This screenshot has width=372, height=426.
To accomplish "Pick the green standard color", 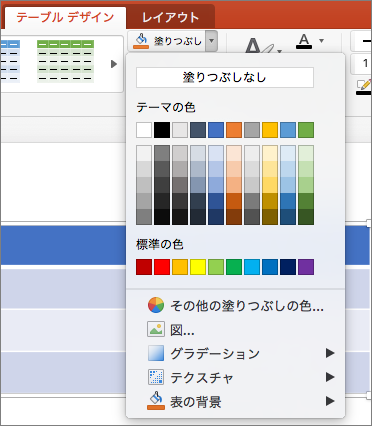I will pos(234,267).
